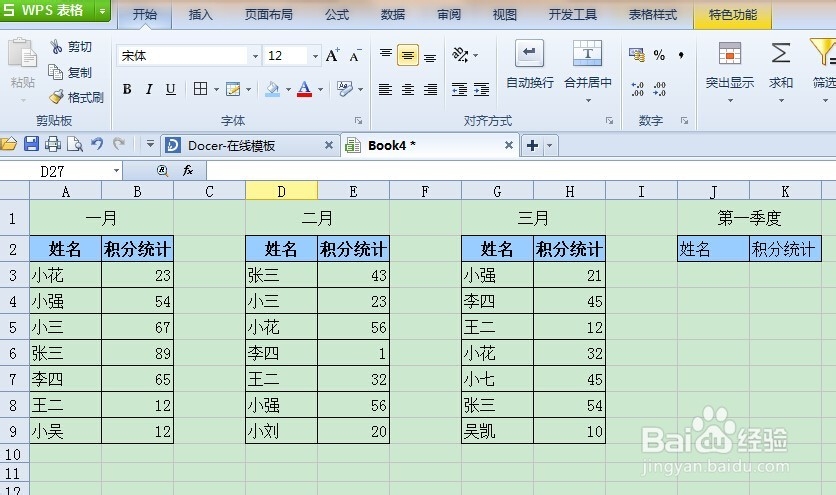Viewport: 836px width, 495px height.
Task: Click the insert function fx icon
Action: pyautogui.click(x=188, y=171)
